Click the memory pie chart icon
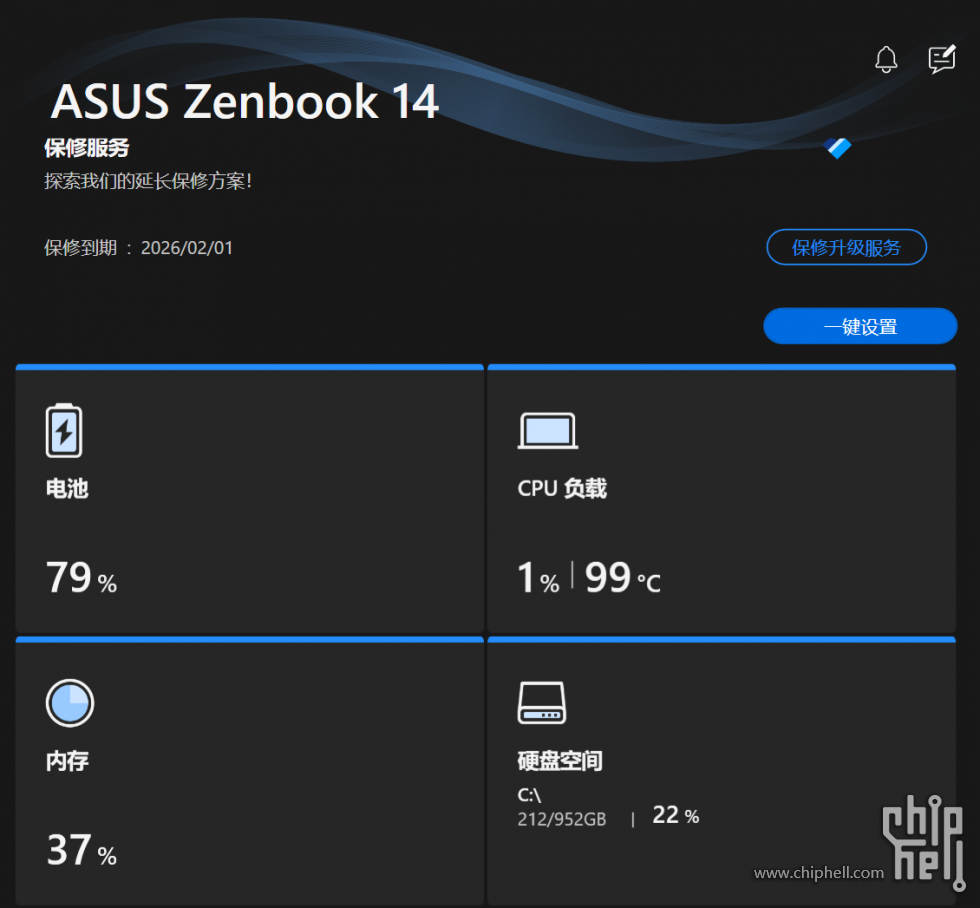980x908 pixels. (x=70, y=703)
